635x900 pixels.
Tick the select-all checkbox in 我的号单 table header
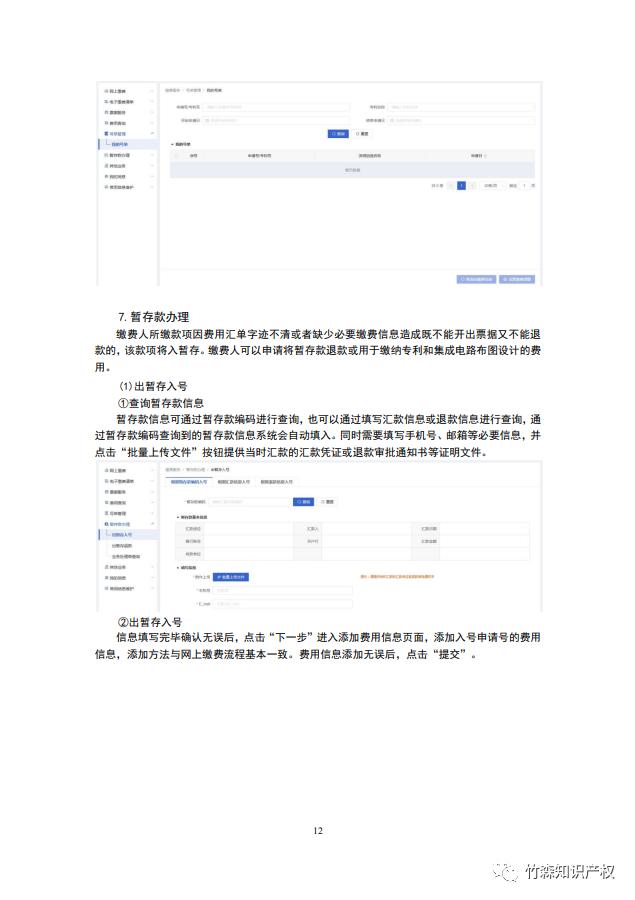click(x=177, y=156)
